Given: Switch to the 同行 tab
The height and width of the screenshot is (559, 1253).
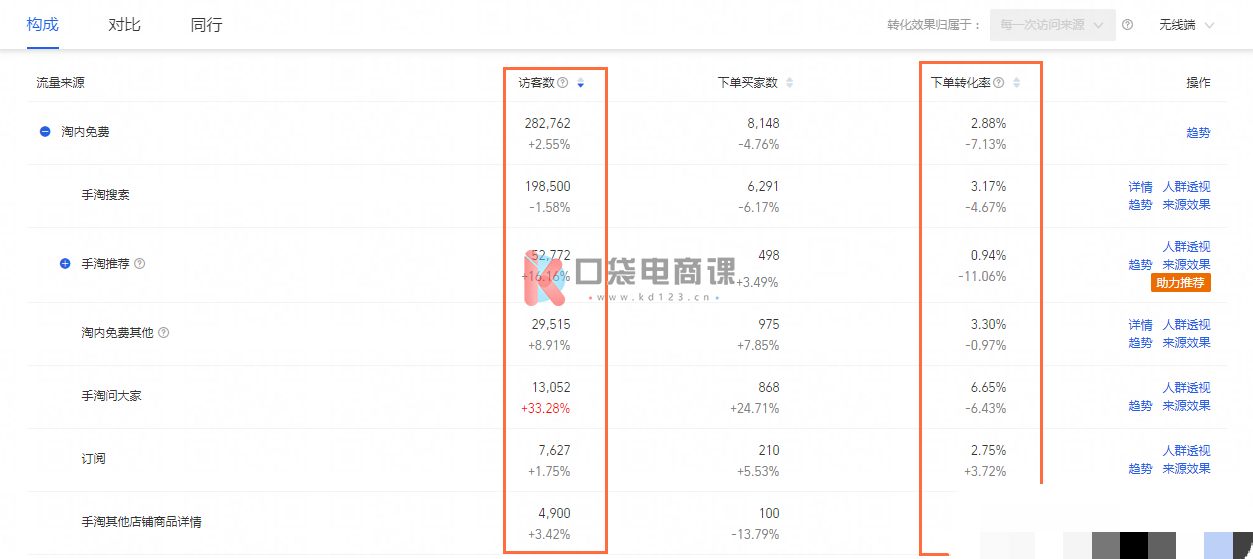Looking at the screenshot, I should (206, 25).
